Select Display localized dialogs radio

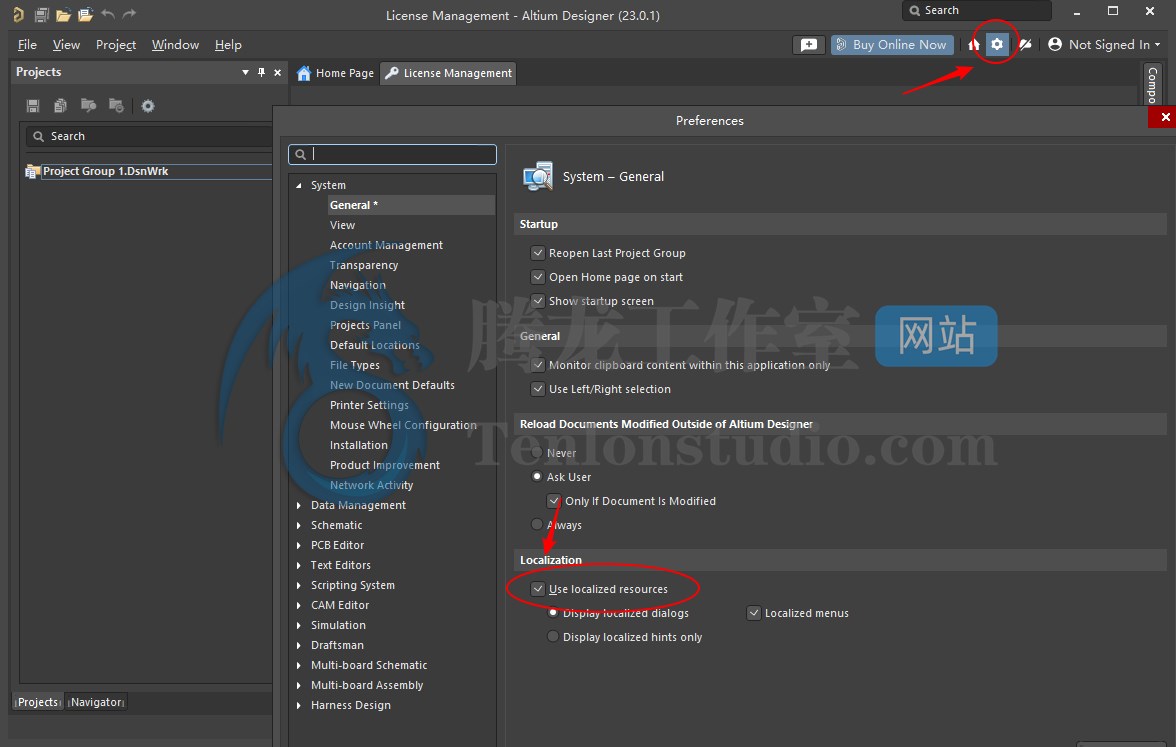tap(553, 612)
